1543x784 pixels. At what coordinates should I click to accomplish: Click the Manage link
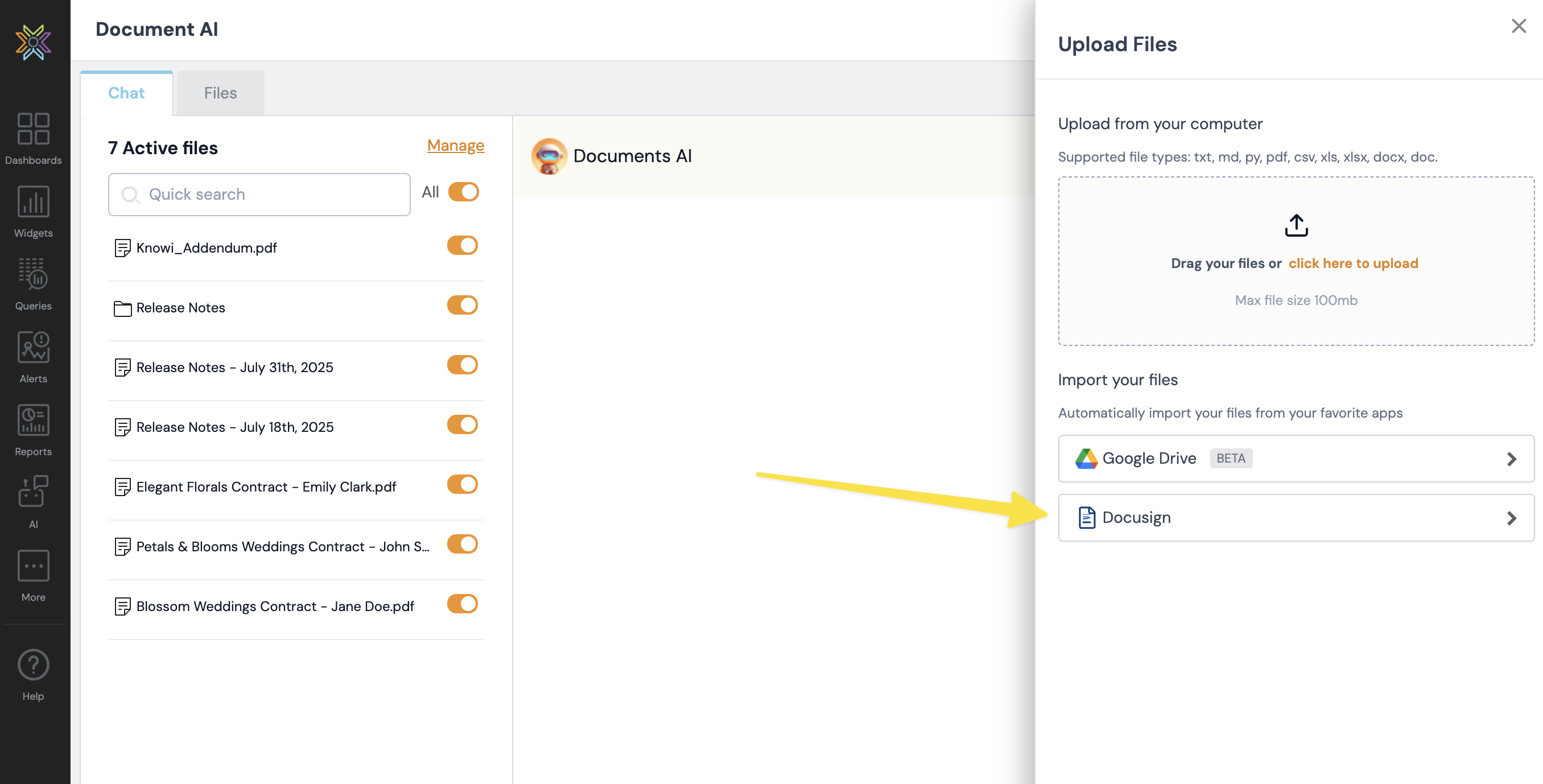tap(455, 146)
